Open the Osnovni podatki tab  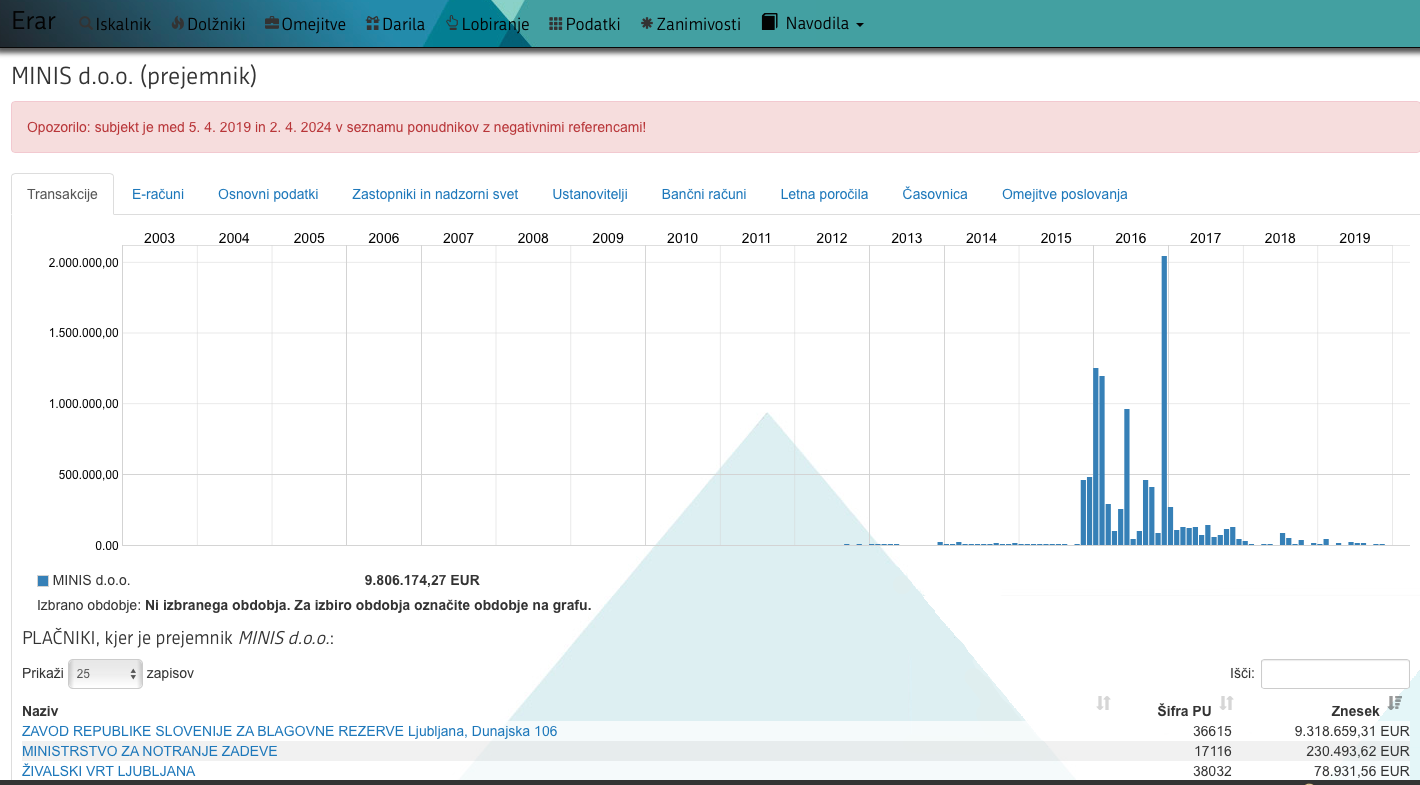pyautogui.click(x=268, y=194)
